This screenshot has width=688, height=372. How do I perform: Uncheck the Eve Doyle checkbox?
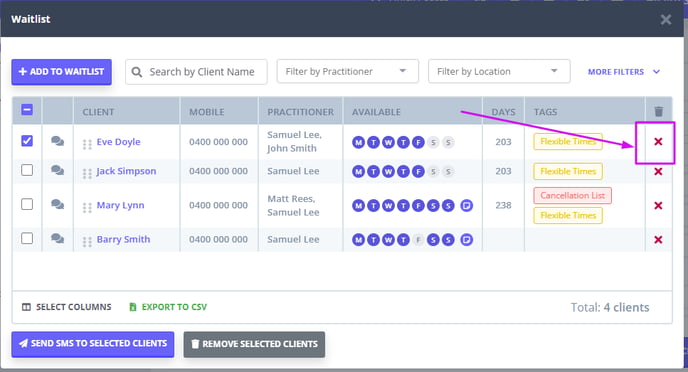27,141
